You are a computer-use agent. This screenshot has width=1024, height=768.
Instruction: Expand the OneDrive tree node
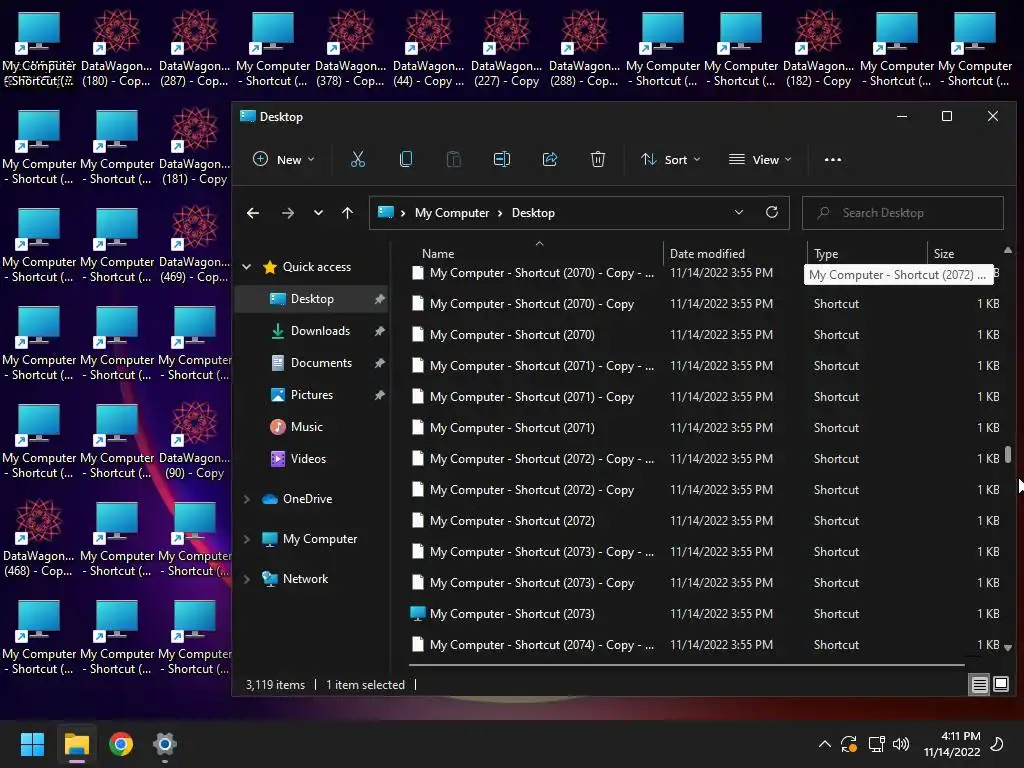click(247, 499)
